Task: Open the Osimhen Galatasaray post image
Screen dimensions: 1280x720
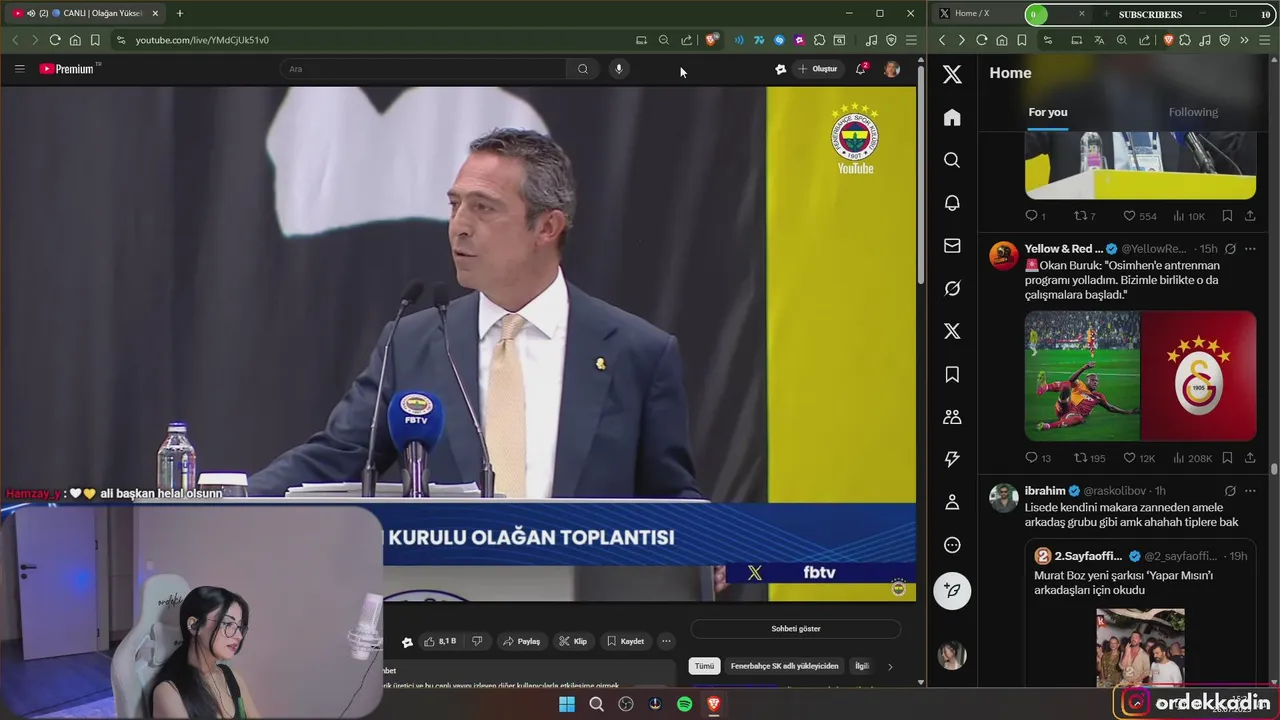Action: tap(1140, 376)
